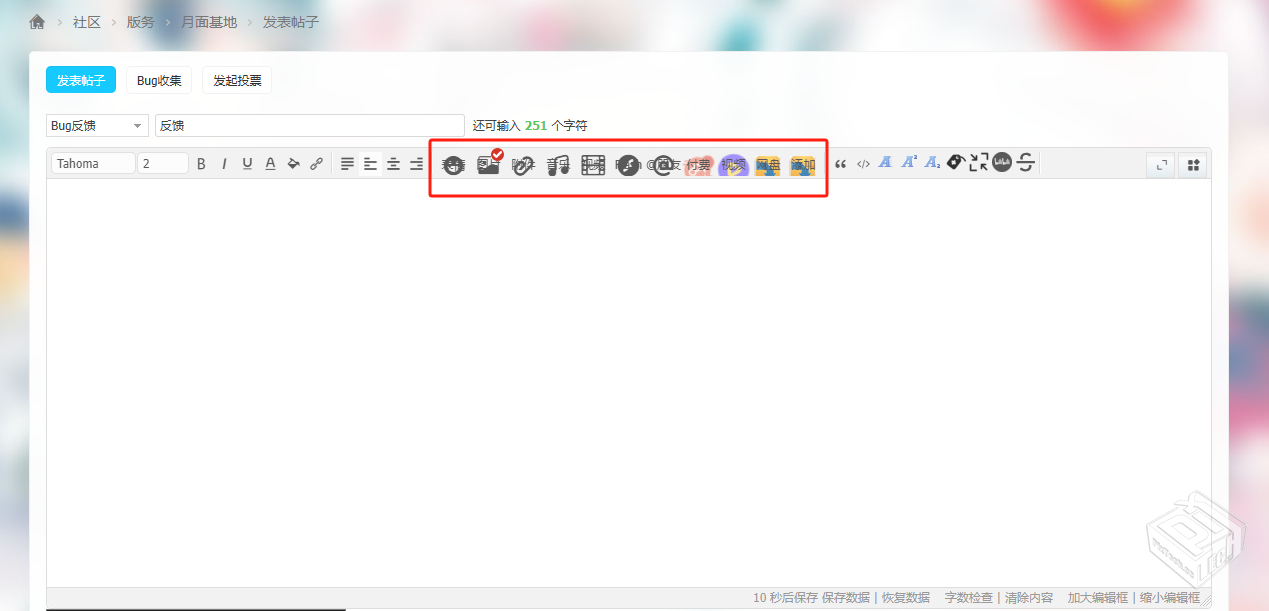
Task: Switch to the Bug收集 tab
Action: click(x=159, y=81)
